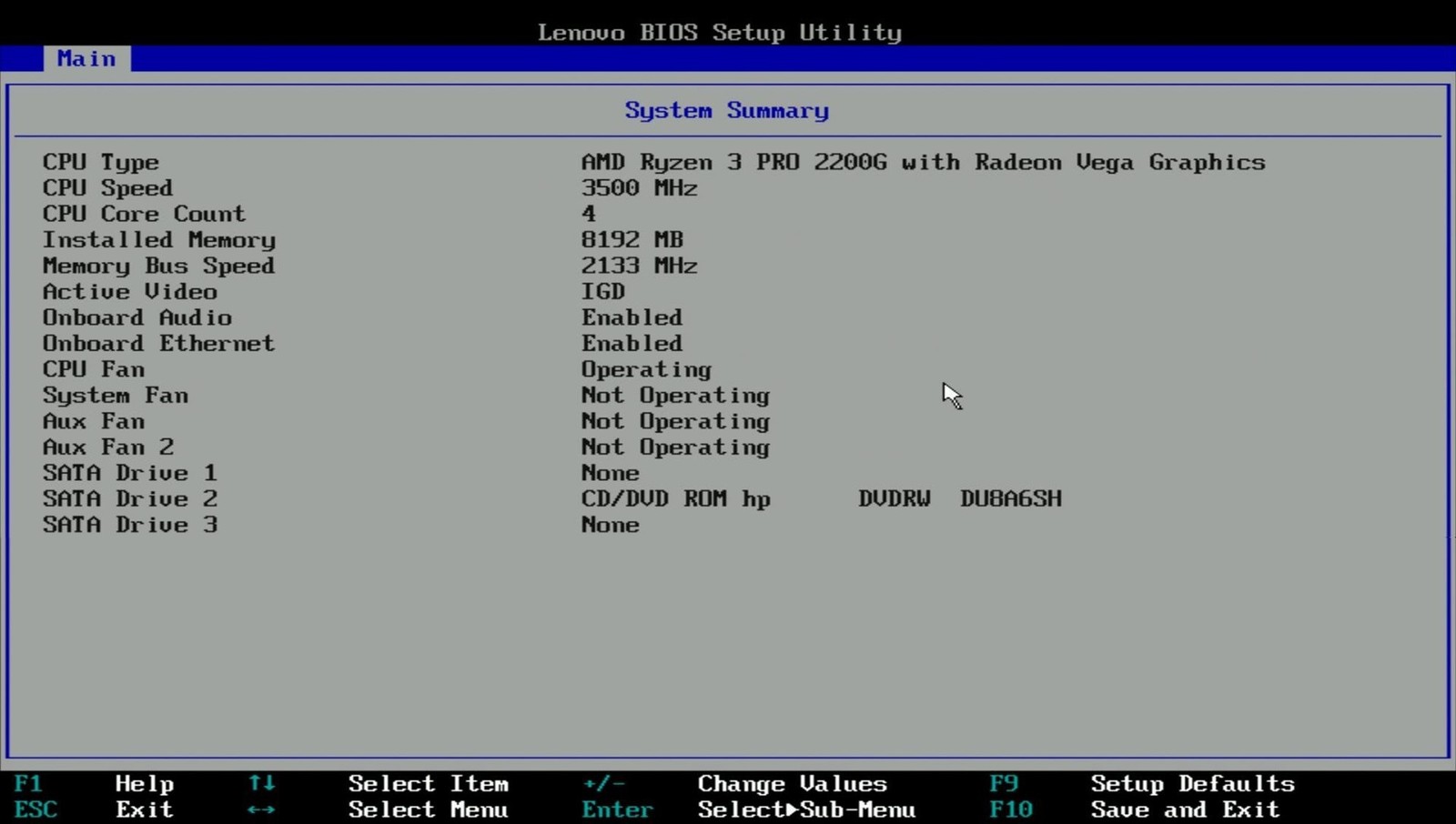This screenshot has height=824, width=1456.
Task: Select the Main tab
Action: [86, 59]
